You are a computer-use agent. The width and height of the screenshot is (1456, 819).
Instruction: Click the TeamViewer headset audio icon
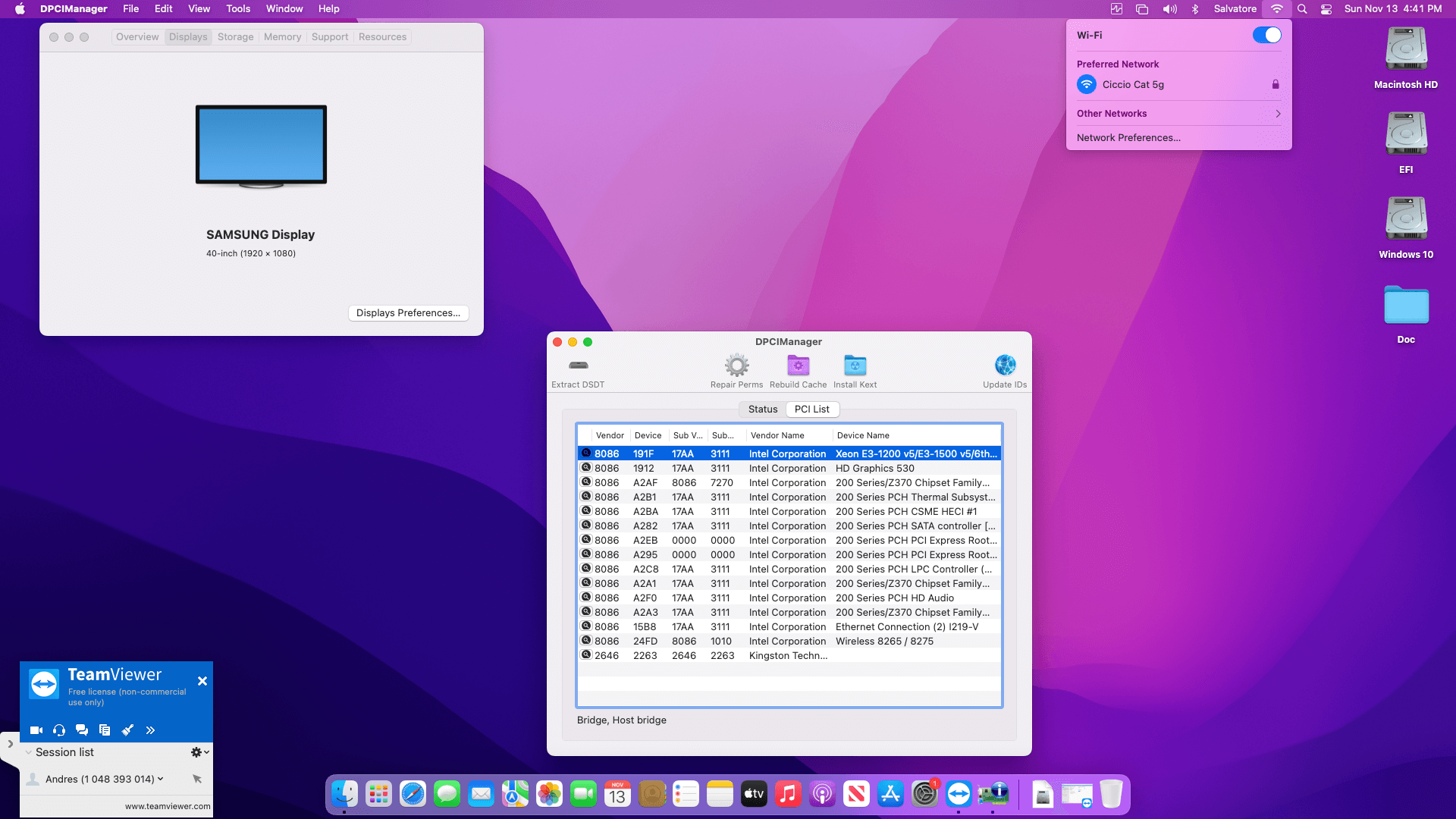(x=59, y=730)
